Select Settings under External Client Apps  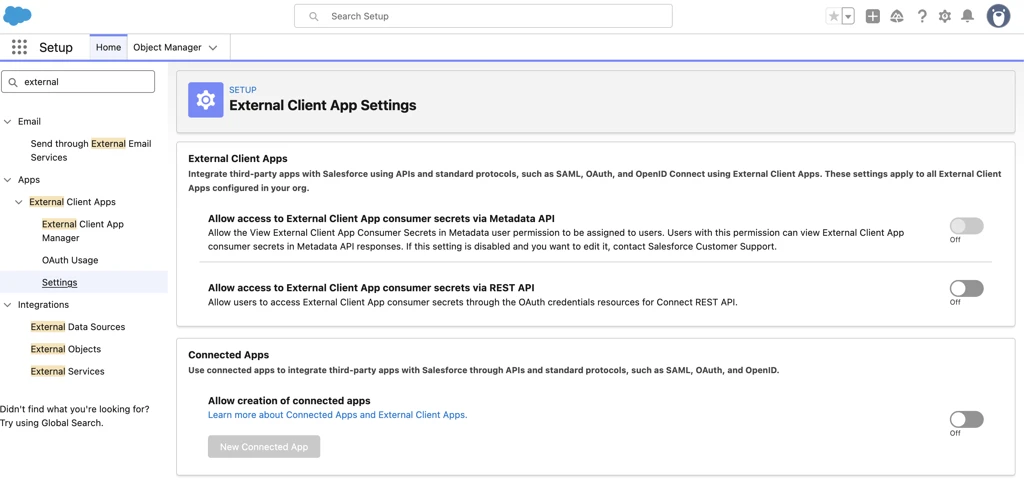point(59,282)
